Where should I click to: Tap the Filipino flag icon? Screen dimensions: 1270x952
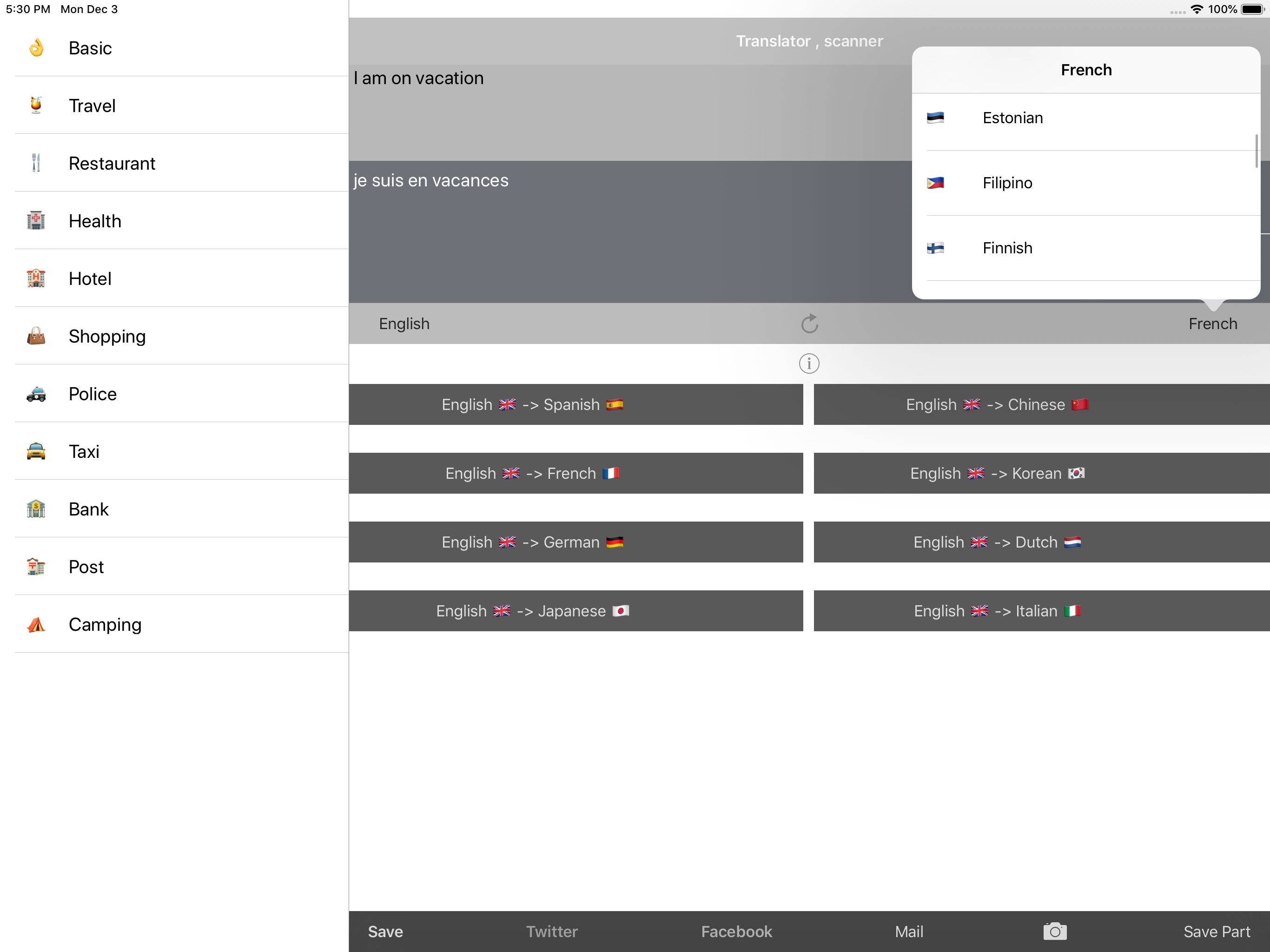pyautogui.click(x=935, y=183)
